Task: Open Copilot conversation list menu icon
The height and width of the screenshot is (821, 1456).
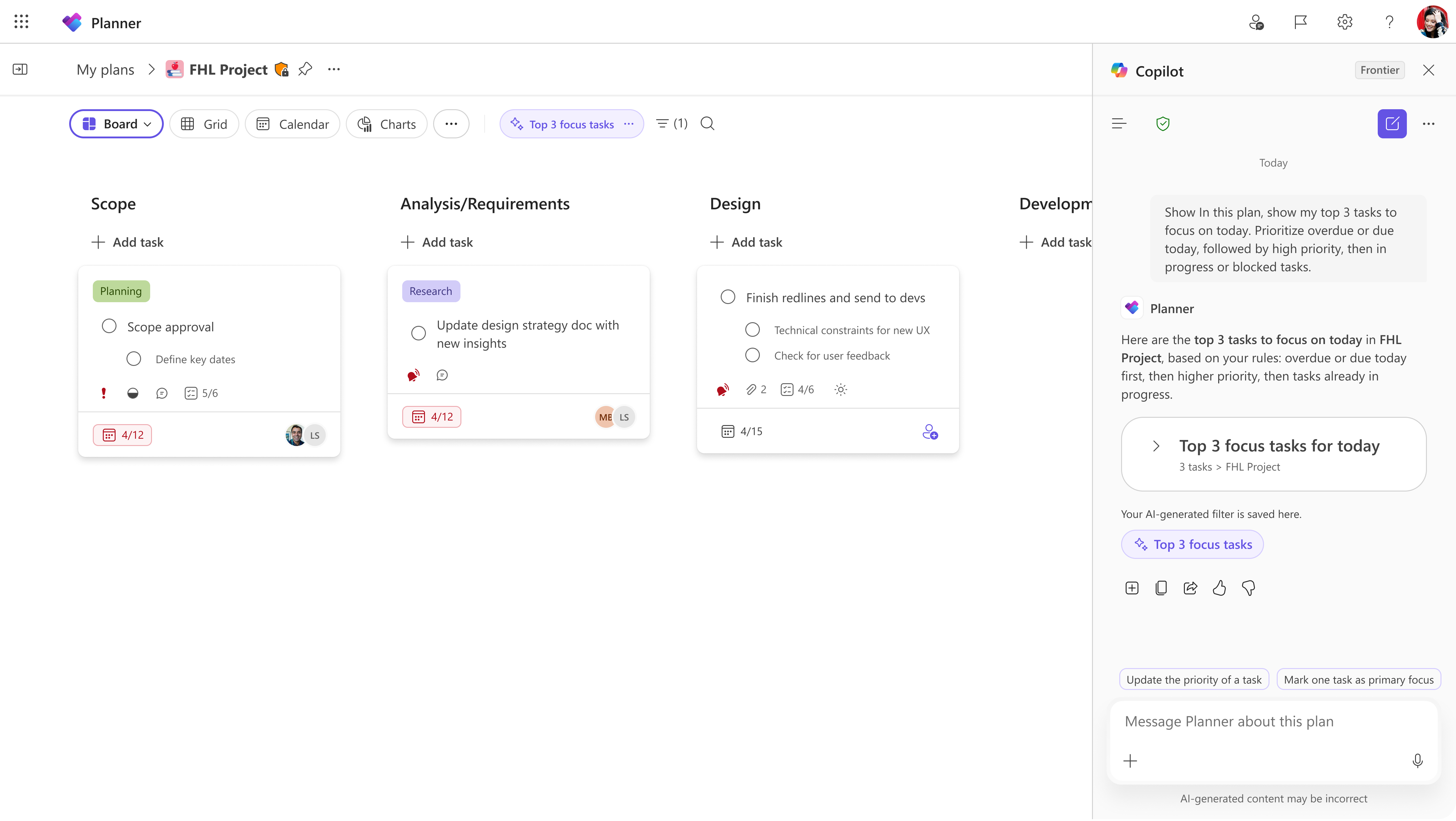Action: point(1119,124)
